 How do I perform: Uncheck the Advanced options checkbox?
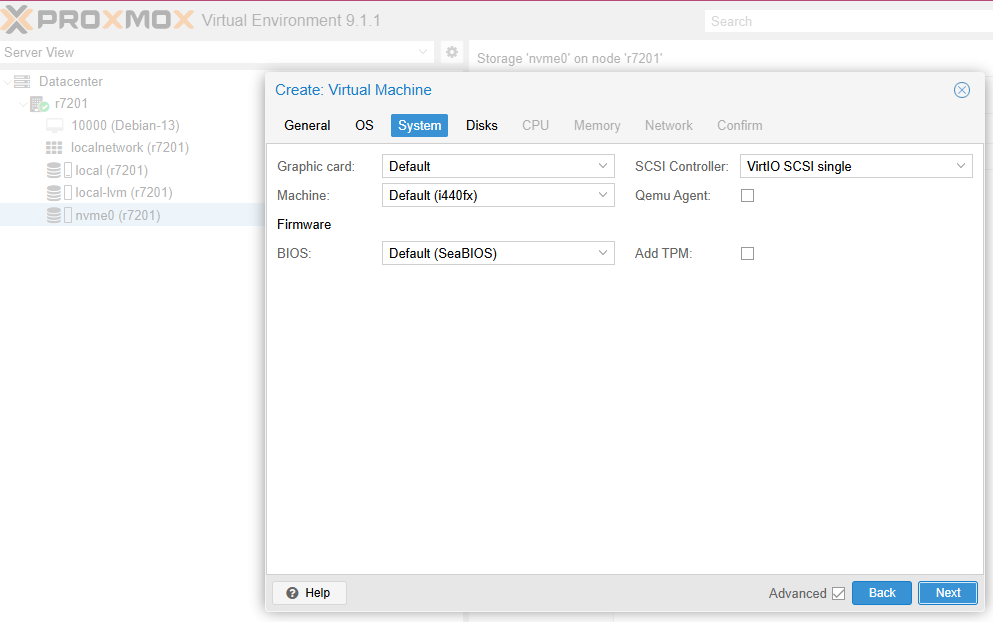[x=838, y=594]
